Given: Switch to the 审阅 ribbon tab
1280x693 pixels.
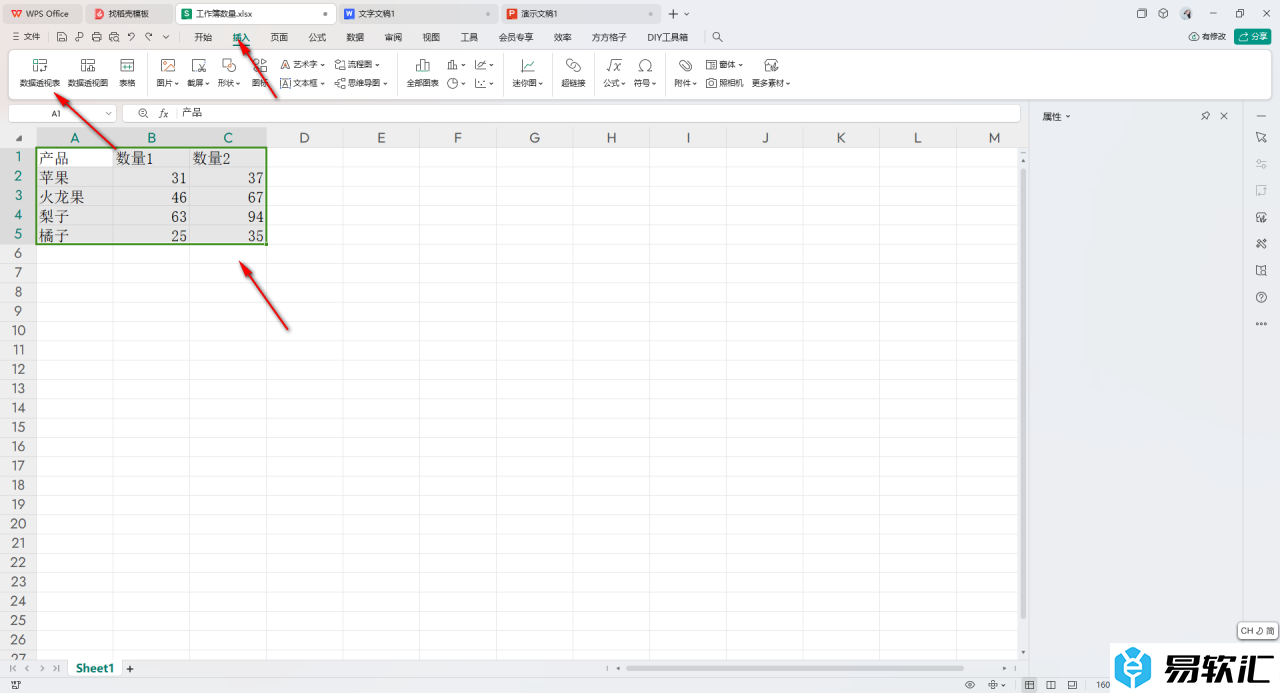Looking at the screenshot, I should tap(393, 37).
